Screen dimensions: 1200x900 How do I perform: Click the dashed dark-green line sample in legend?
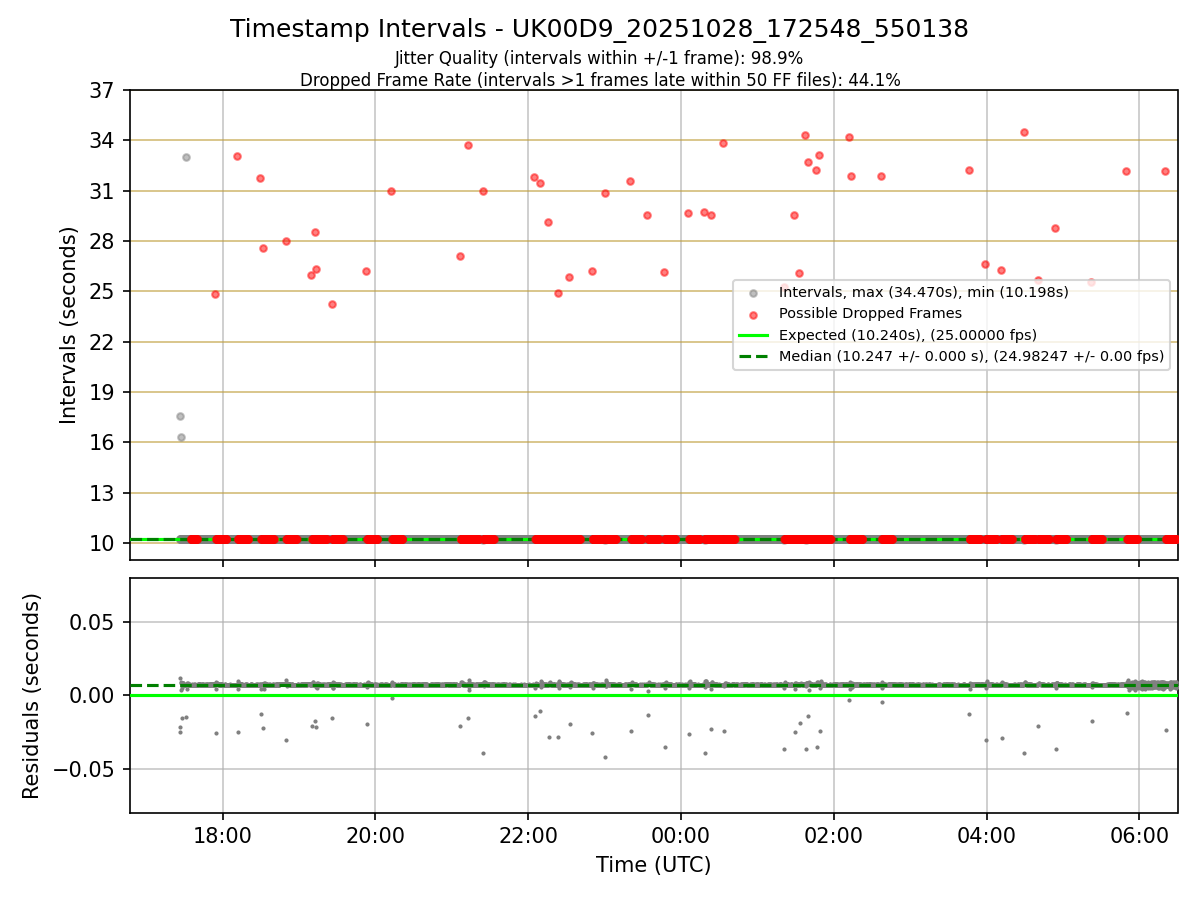754,356
